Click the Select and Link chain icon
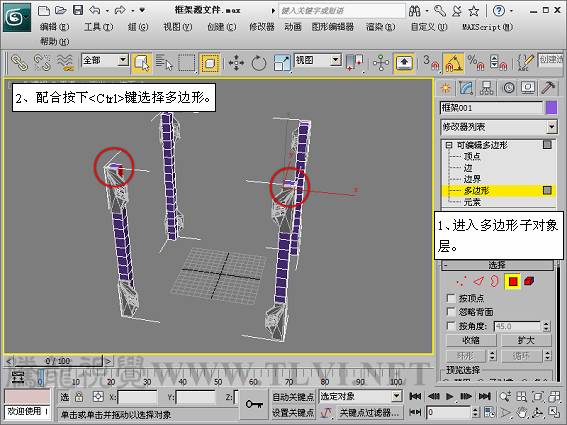 click(20, 62)
